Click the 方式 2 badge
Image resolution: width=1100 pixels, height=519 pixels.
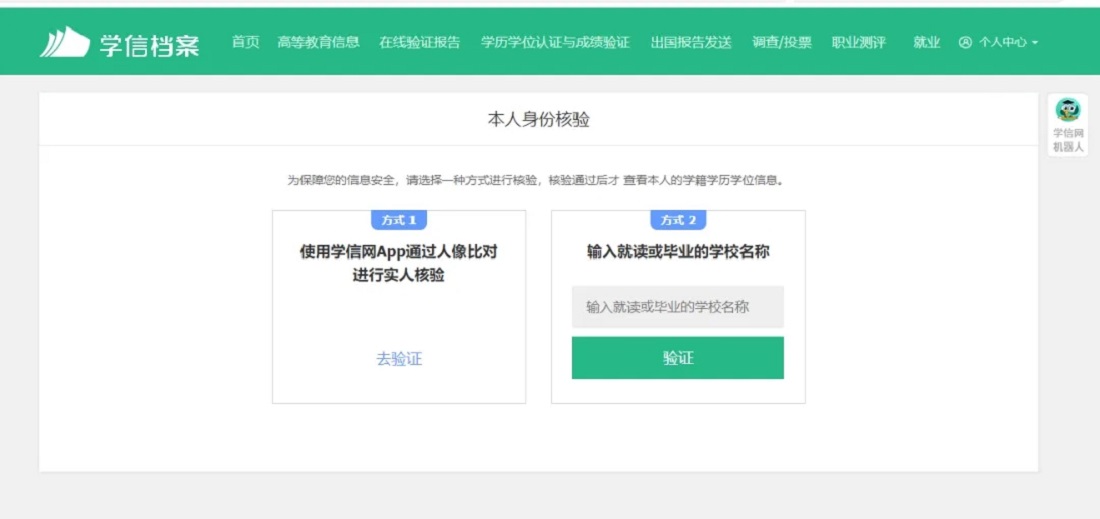pyautogui.click(x=678, y=220)
